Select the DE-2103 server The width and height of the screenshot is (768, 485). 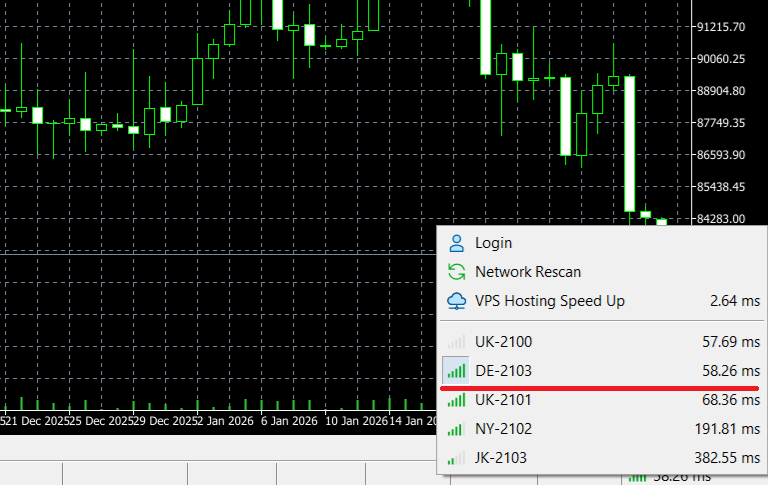(x=601, y=371)
